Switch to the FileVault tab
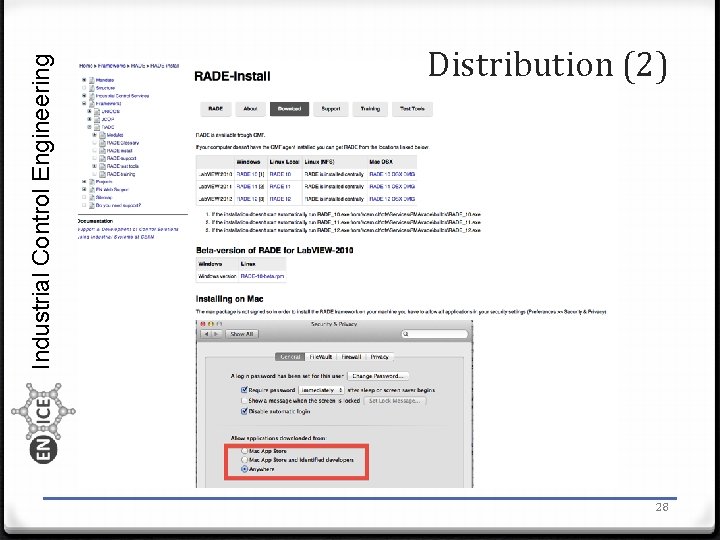Viewport: 720px width, 540px height. (x=321, y=357)
